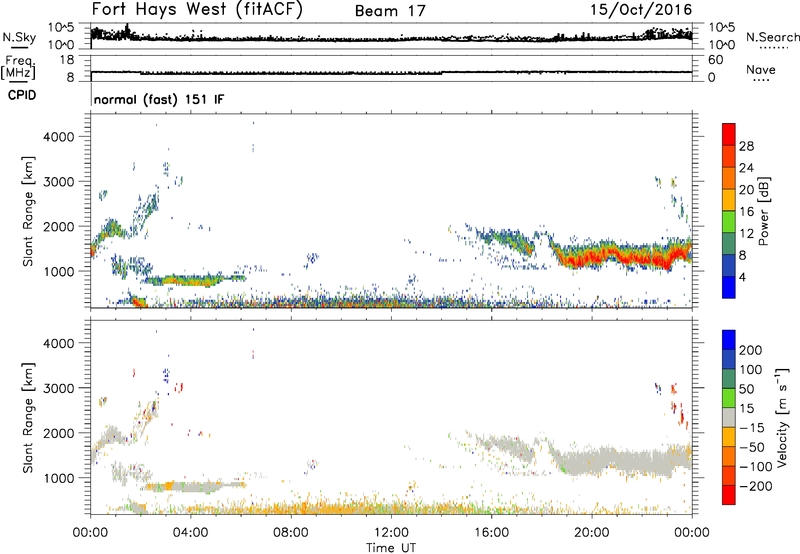Click the 'N.Sky' legend label

19,37
